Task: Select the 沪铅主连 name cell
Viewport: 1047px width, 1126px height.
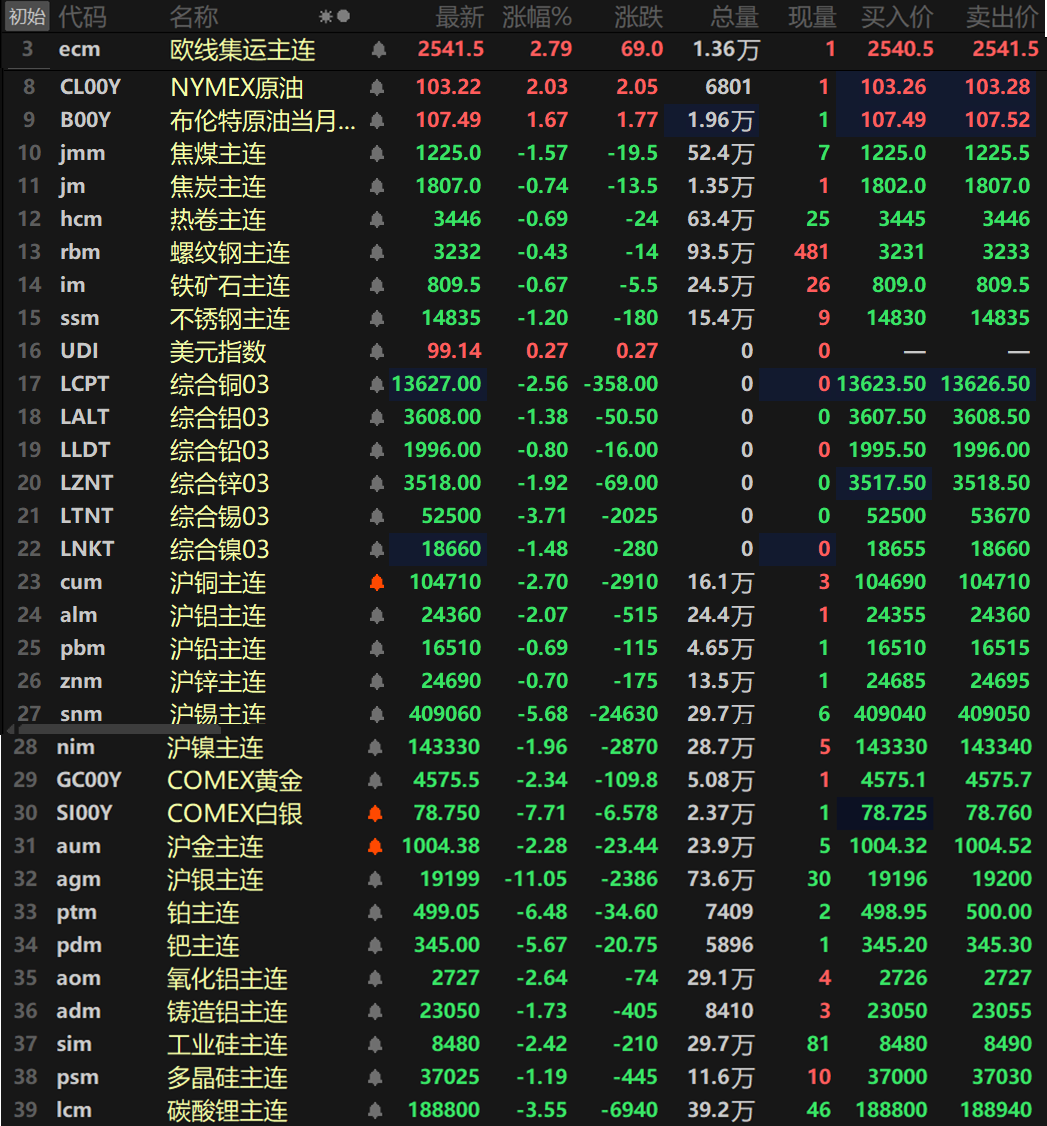Action: pyautogui.click(x=218, y=649)
